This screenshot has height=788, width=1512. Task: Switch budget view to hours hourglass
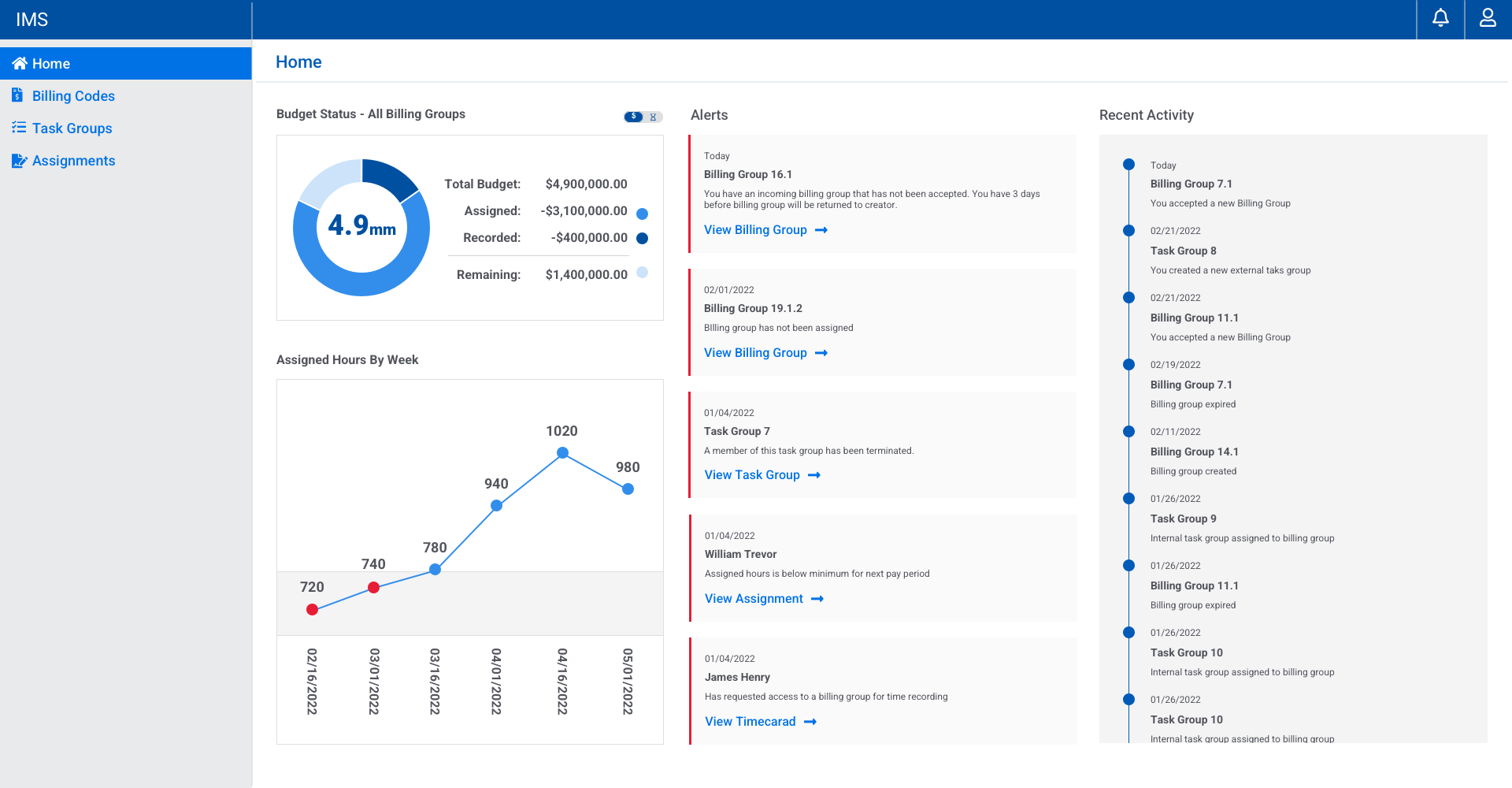[653, 117]
